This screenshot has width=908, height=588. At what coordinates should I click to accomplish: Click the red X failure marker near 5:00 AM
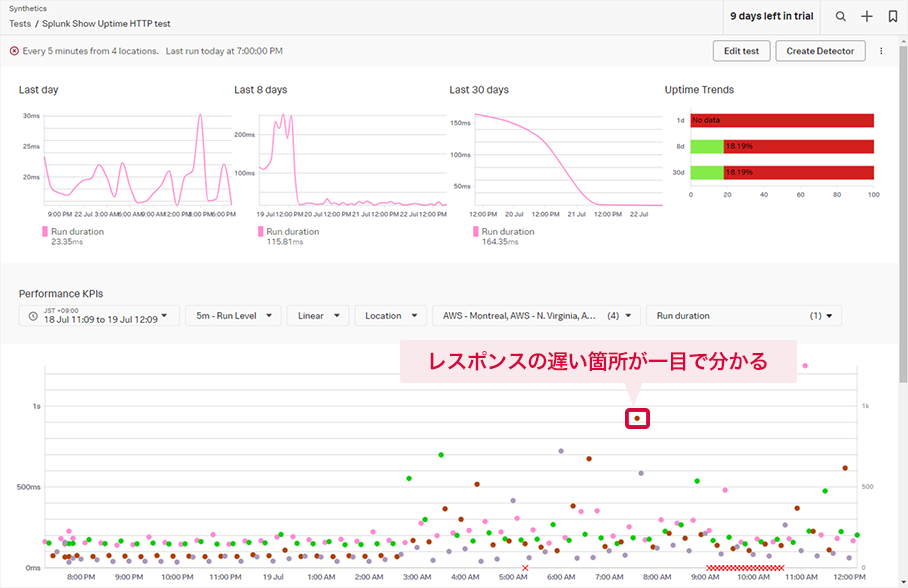pos(525,568)
